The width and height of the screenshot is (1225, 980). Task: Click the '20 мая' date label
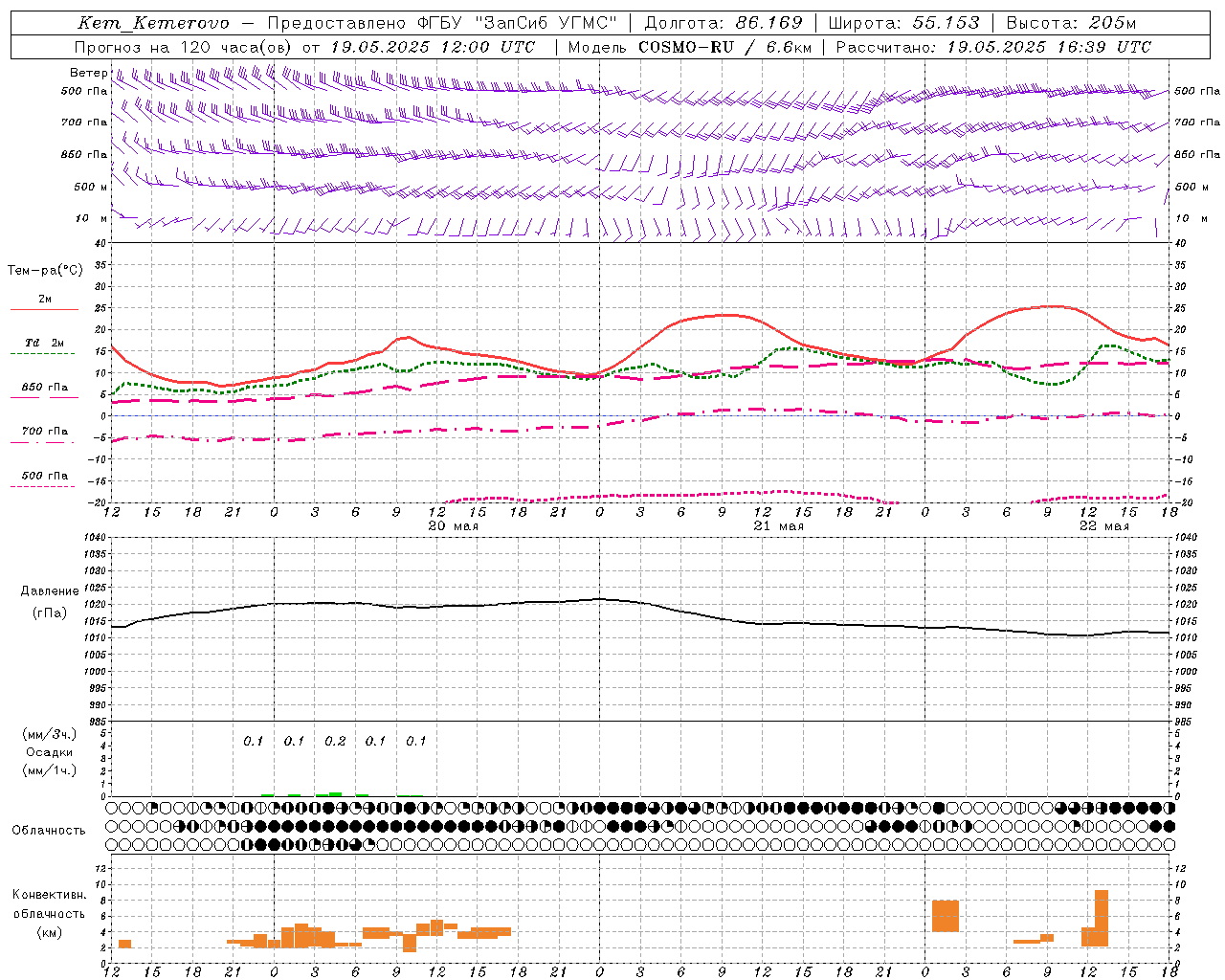[x=454, y=526]
